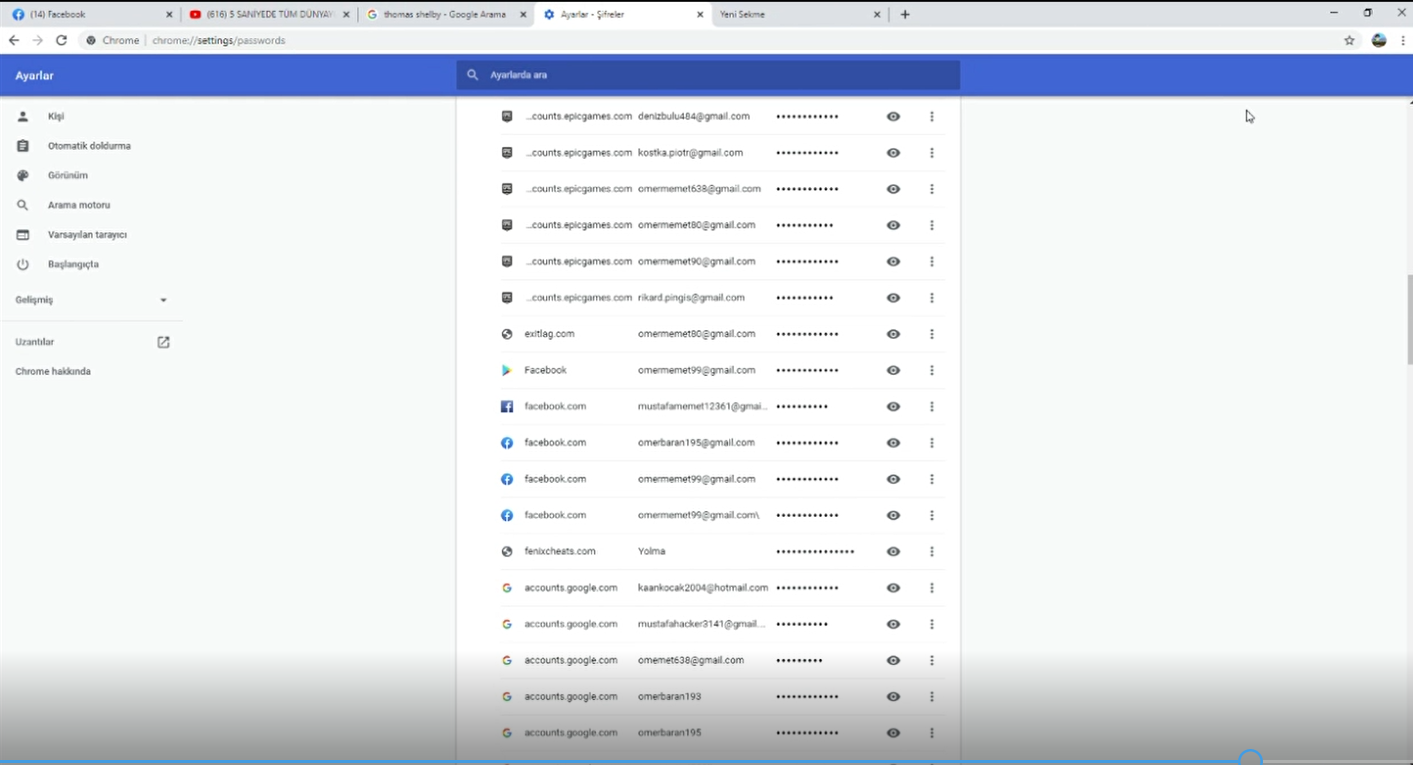Viewport: 1413px width, 765px height.
Task: Open more actions for omemet638@gmail.com row
Action: [x=932, y=660]
